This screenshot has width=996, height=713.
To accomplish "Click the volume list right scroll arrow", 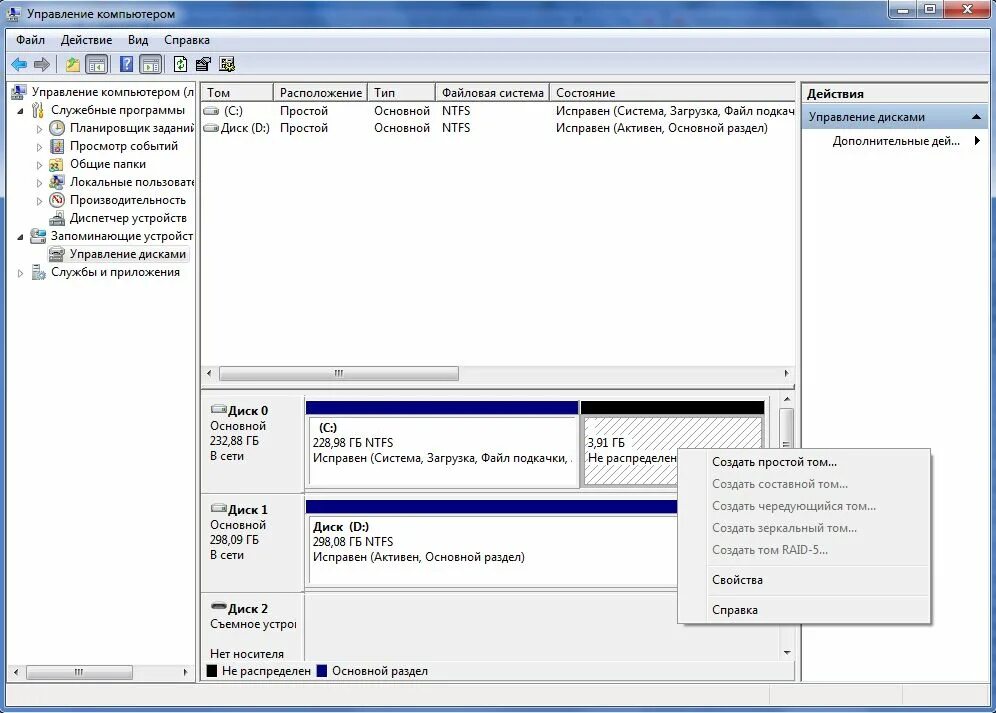I will (786, 374).
